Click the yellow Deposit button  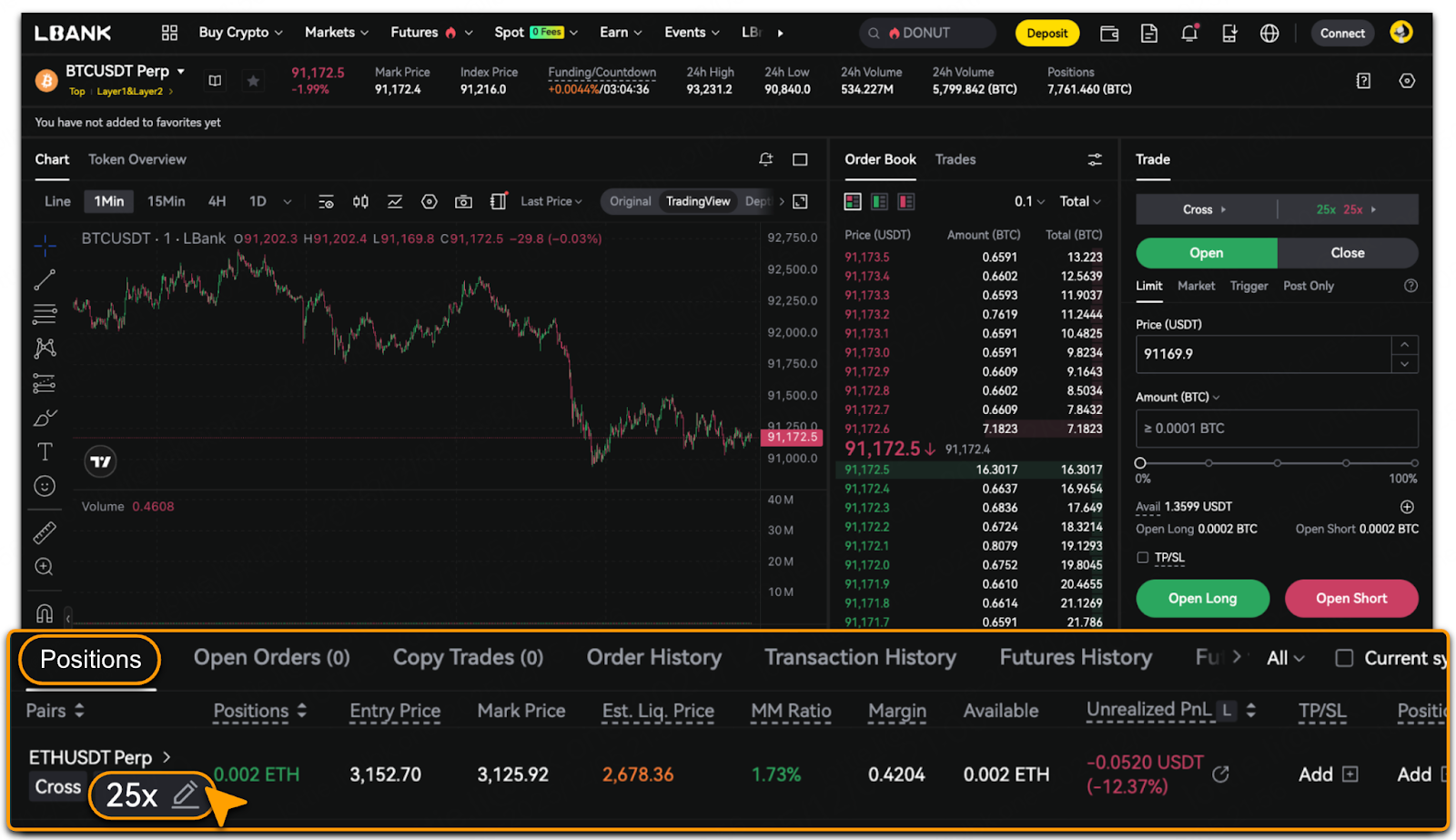point(1046,34)
